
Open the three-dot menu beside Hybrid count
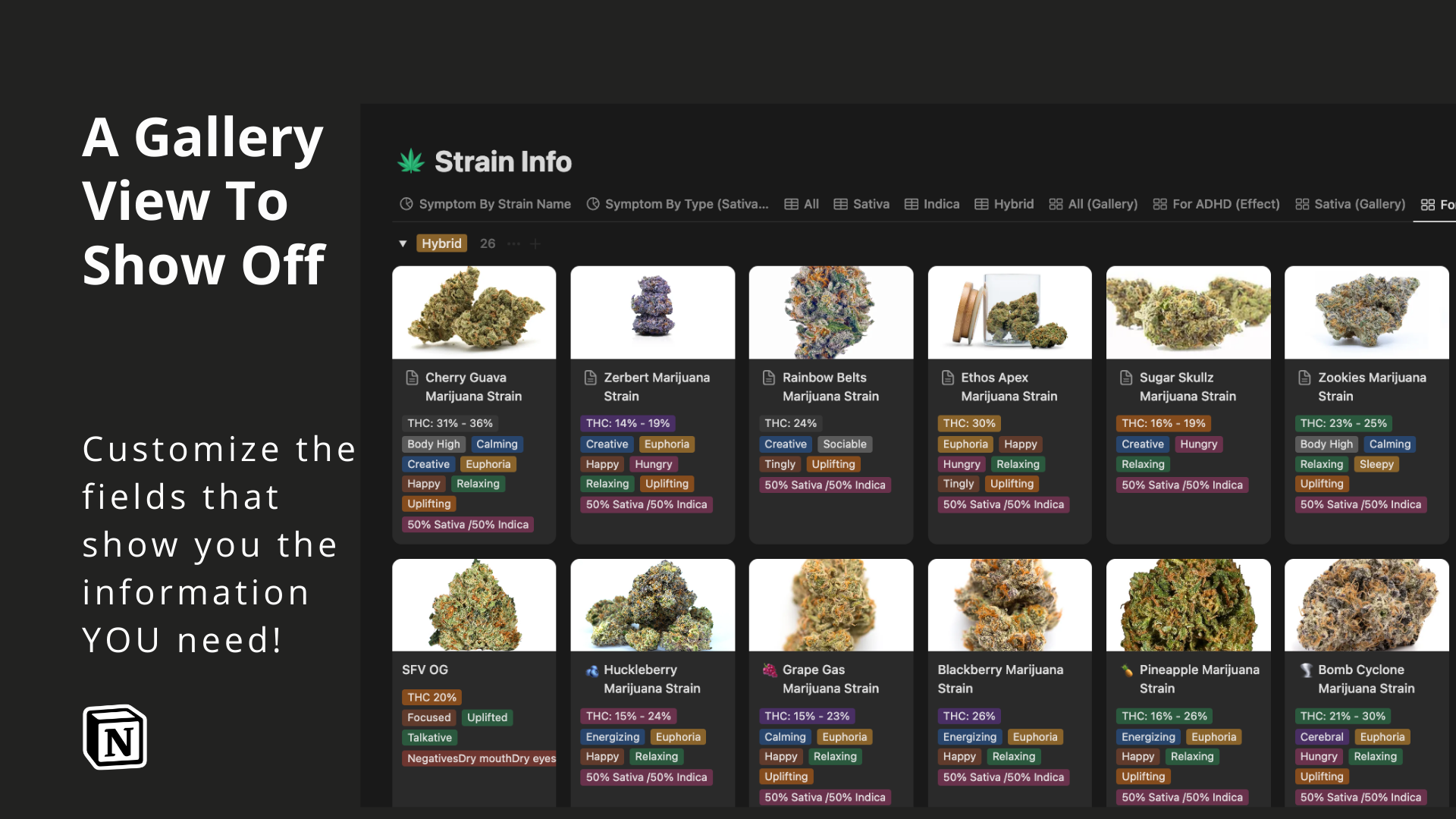514,244
